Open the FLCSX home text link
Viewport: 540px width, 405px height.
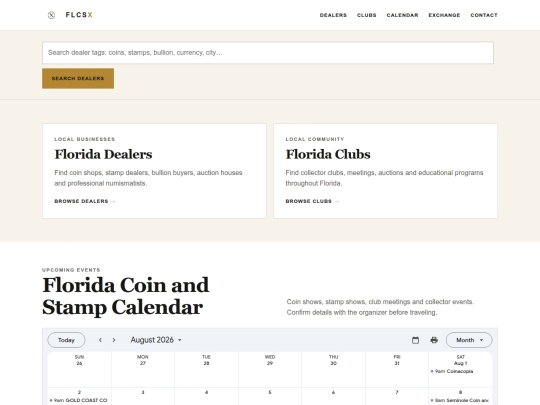click(79, 15)
